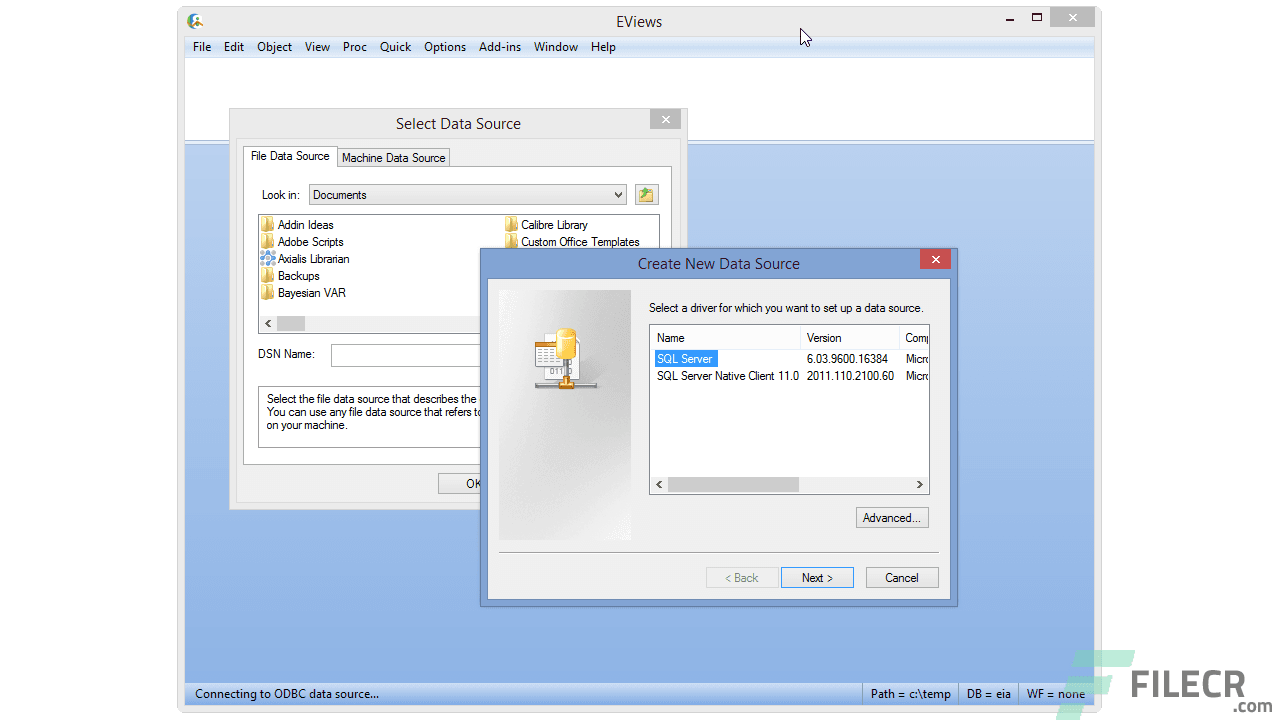Close the Select Data Source dialog

665,119
